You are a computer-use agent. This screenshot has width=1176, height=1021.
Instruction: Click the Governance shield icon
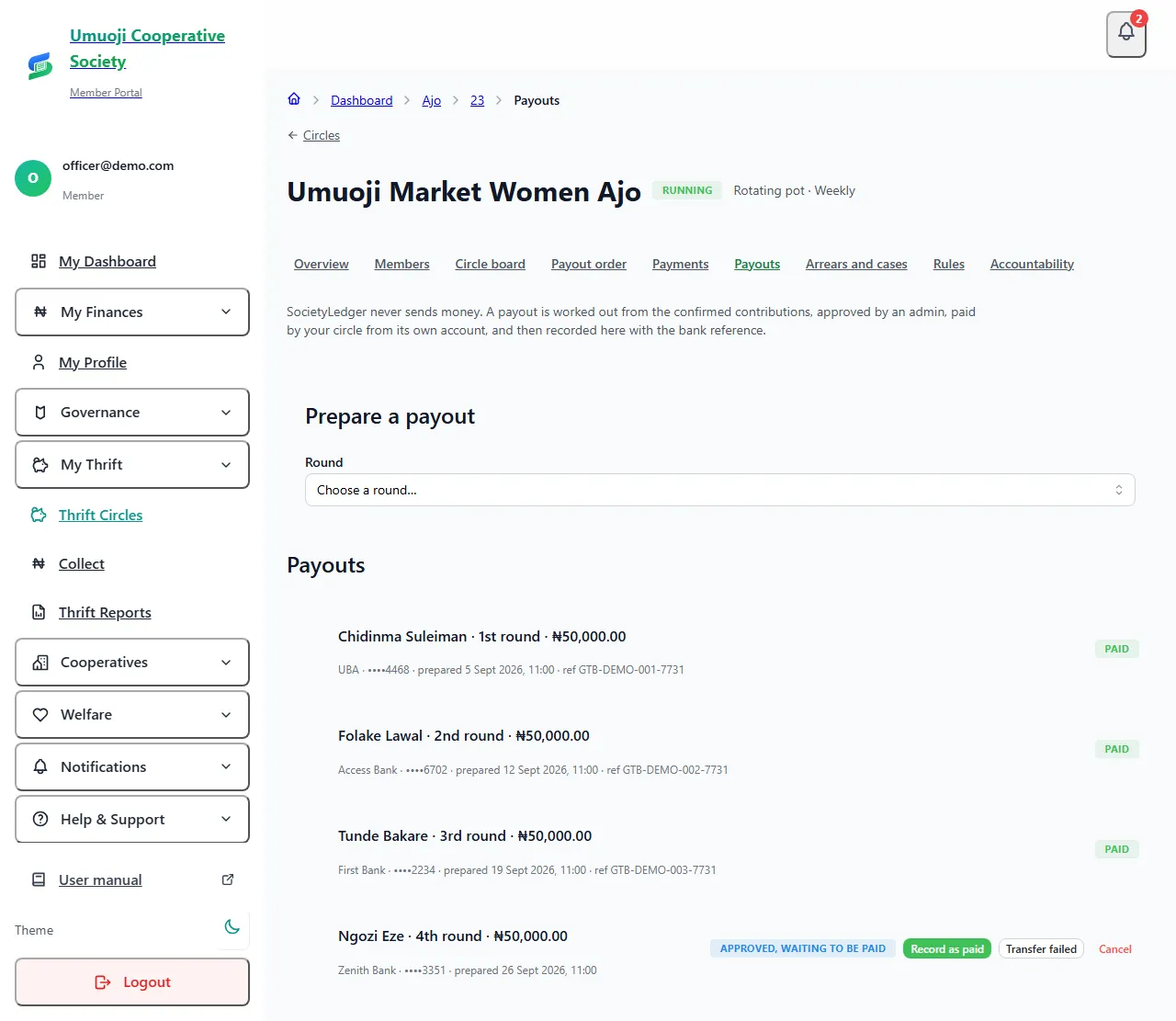click(x=40, y=413)
